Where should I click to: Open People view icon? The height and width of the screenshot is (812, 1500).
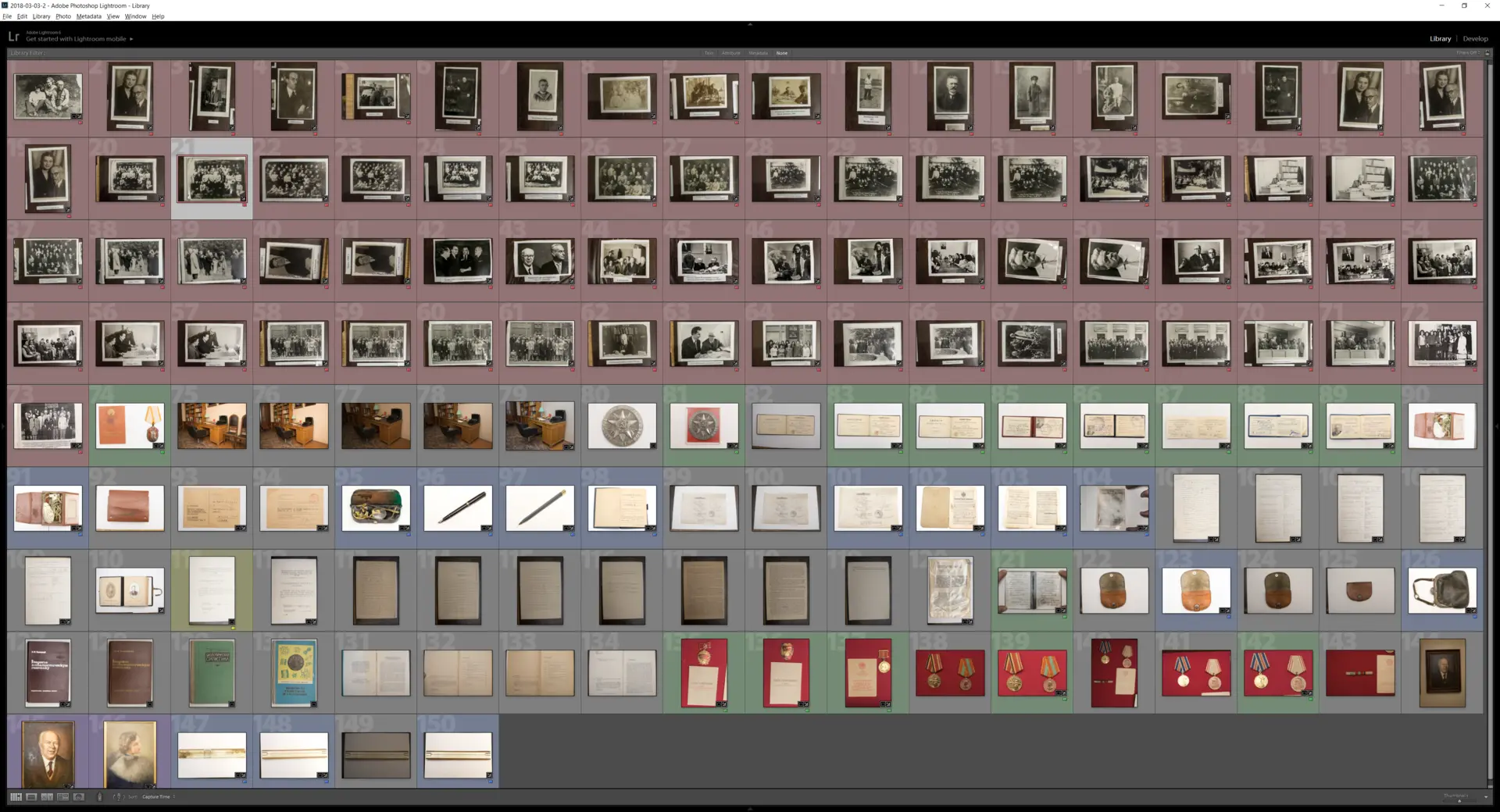78,797
